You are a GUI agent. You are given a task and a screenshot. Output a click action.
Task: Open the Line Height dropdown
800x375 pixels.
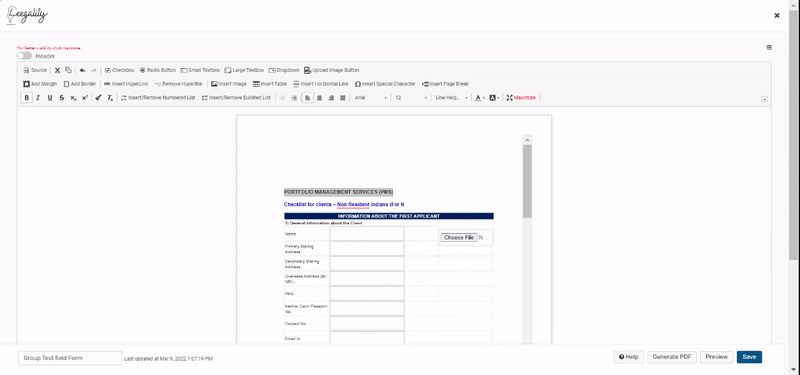pos(452,97)
